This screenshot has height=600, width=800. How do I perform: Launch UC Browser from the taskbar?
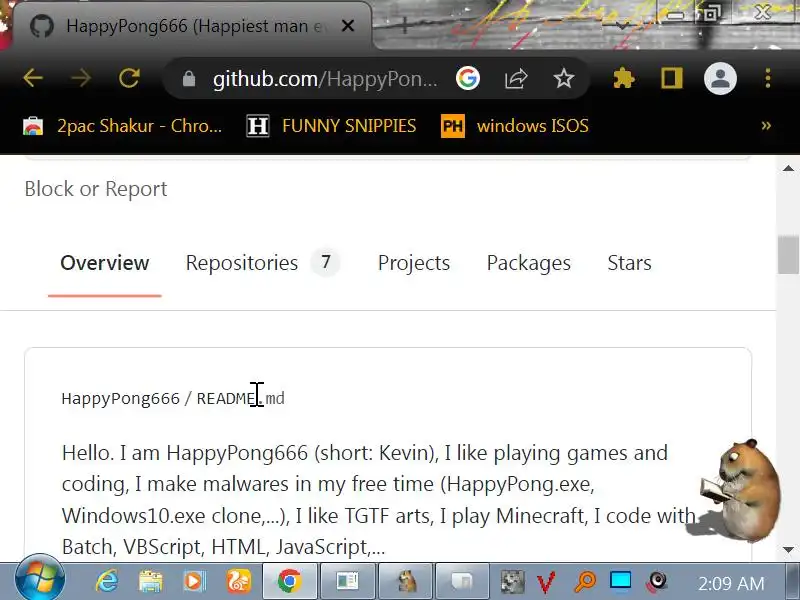pos(239,581)
